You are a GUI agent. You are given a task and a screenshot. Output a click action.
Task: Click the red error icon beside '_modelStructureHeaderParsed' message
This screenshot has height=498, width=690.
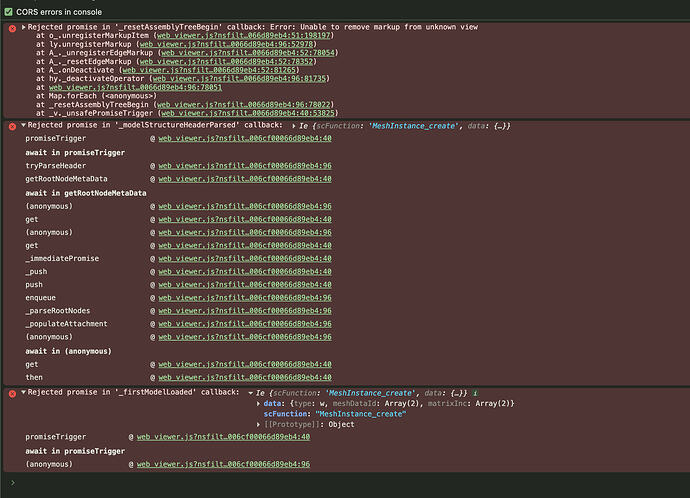(12, 126)
